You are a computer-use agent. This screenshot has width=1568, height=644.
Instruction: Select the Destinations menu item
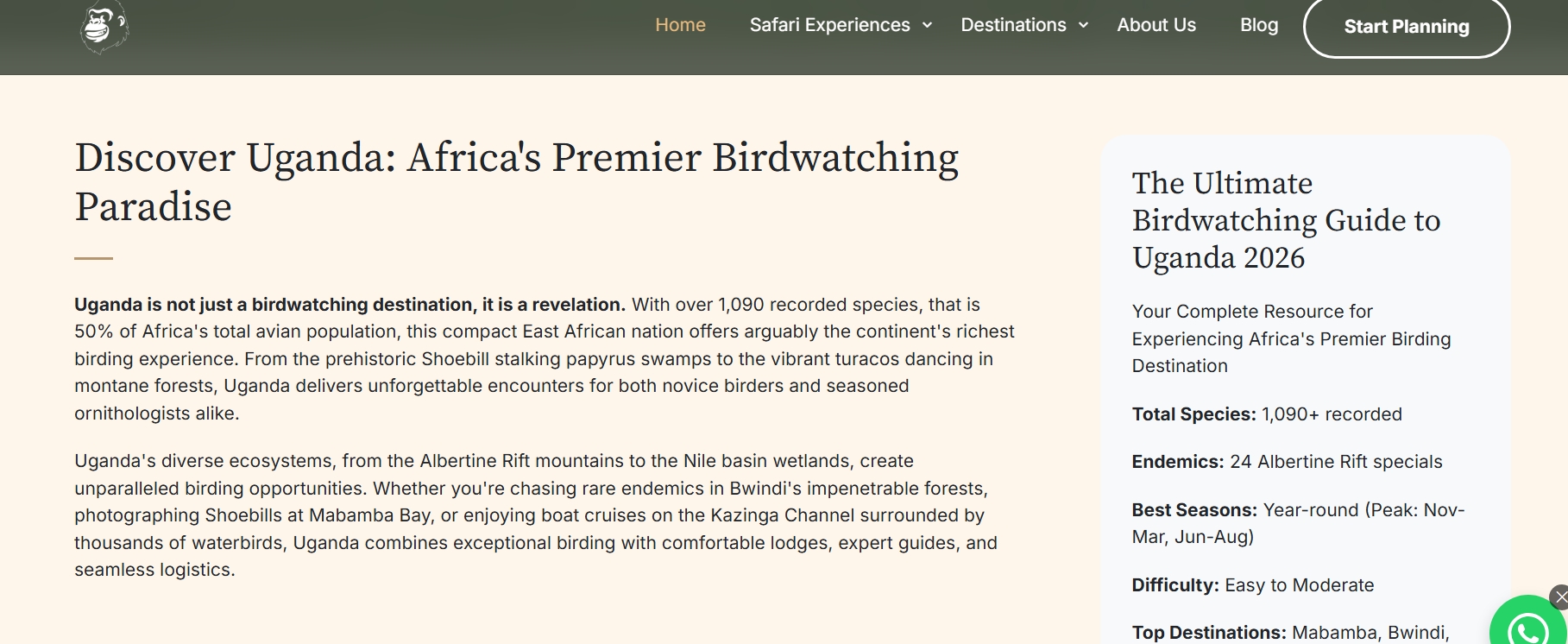coord(1013,25)
